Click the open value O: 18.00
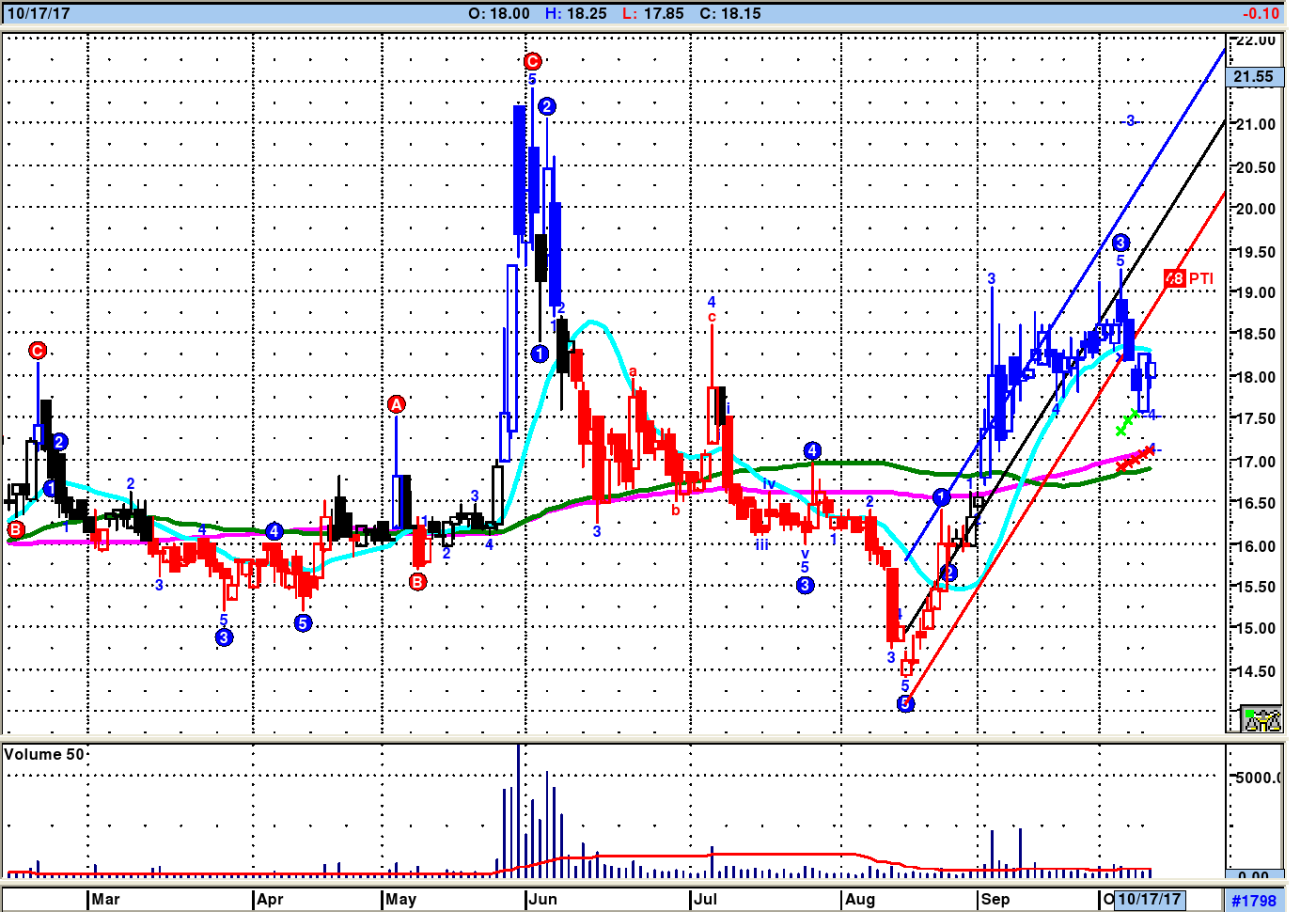 [499, 13]
